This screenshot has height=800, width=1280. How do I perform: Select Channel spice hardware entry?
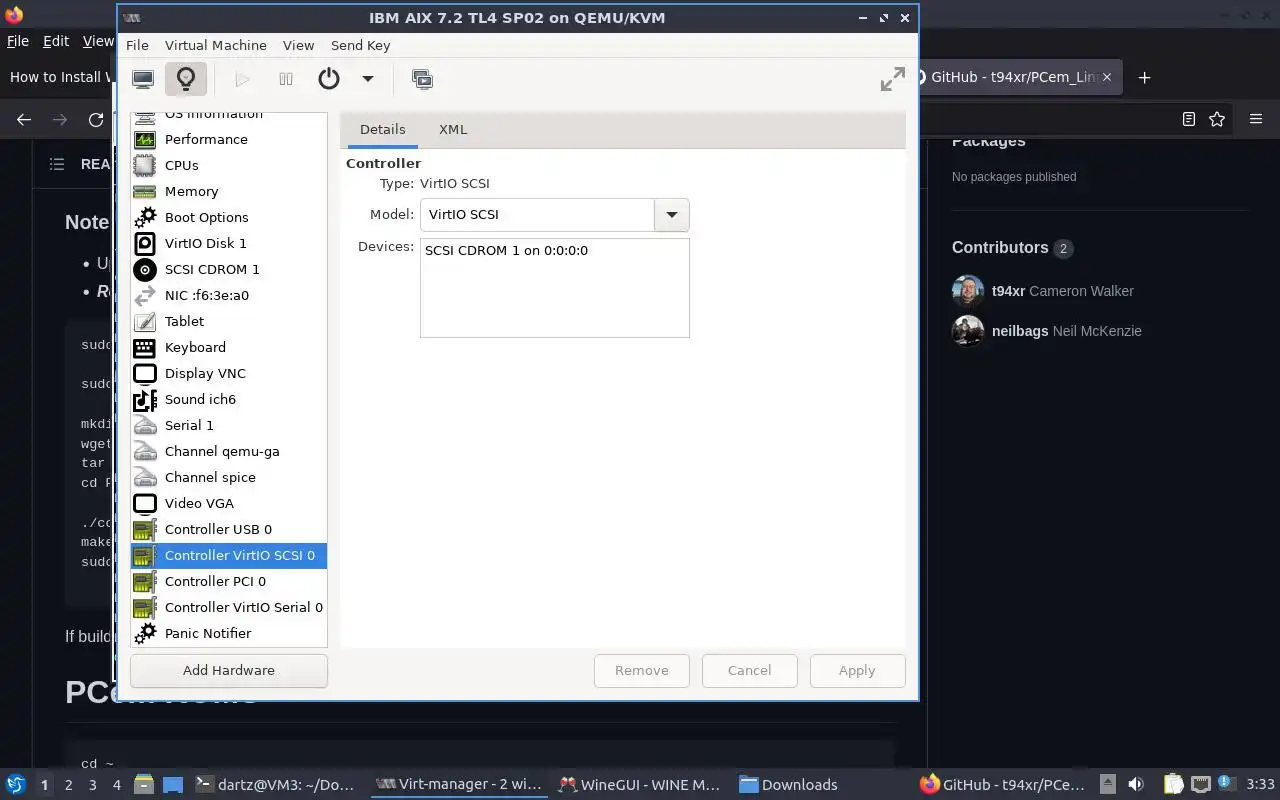click(229, 477)
